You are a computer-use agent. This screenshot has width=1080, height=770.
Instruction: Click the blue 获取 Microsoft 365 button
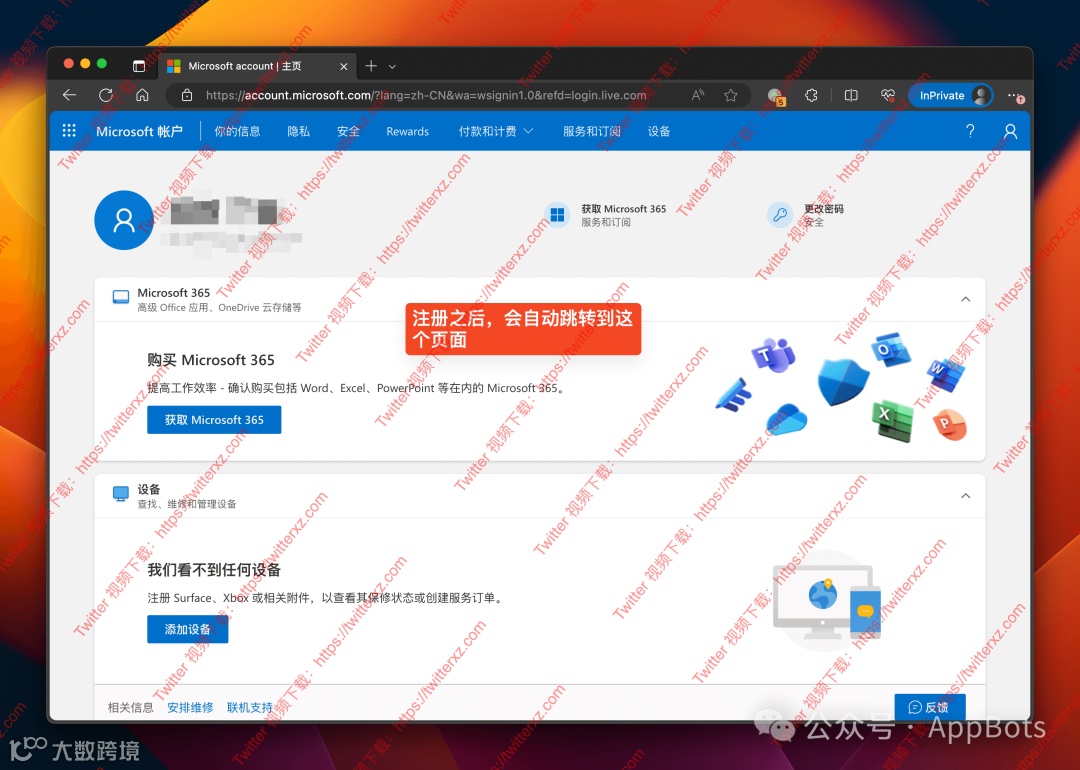[214, 419]
